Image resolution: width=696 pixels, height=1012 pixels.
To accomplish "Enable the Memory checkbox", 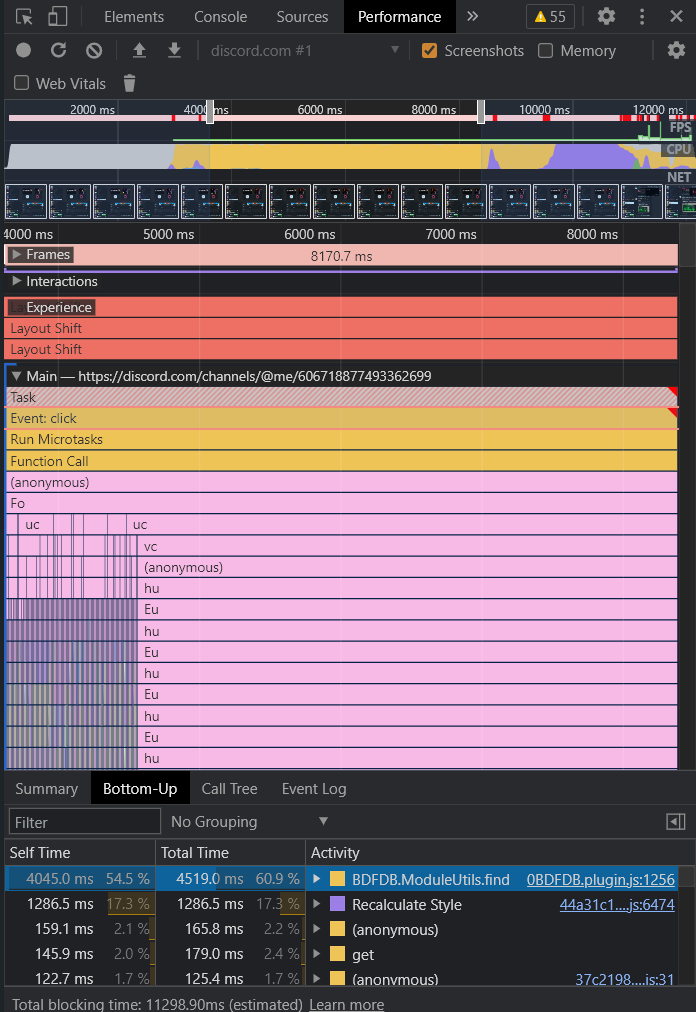I will pos(546,50).
